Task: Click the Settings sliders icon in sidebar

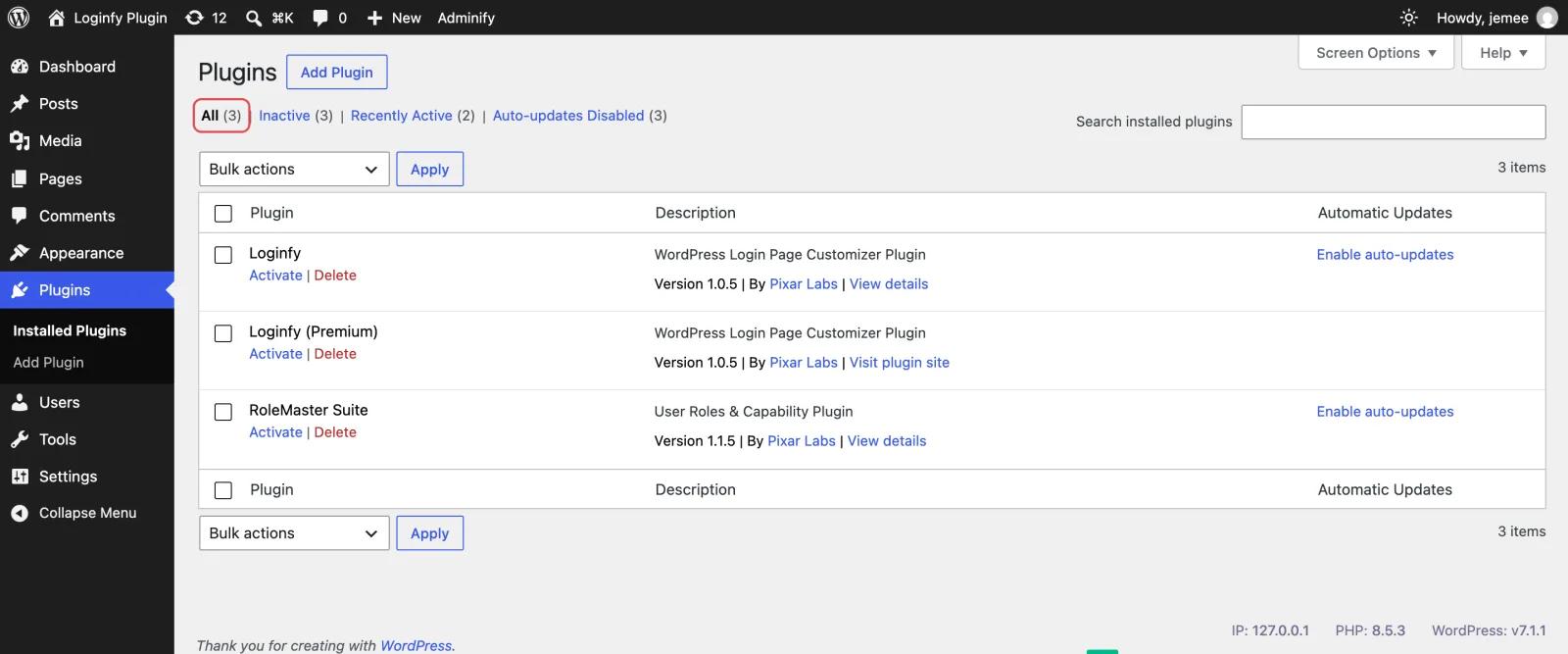Action: (20, 477)
